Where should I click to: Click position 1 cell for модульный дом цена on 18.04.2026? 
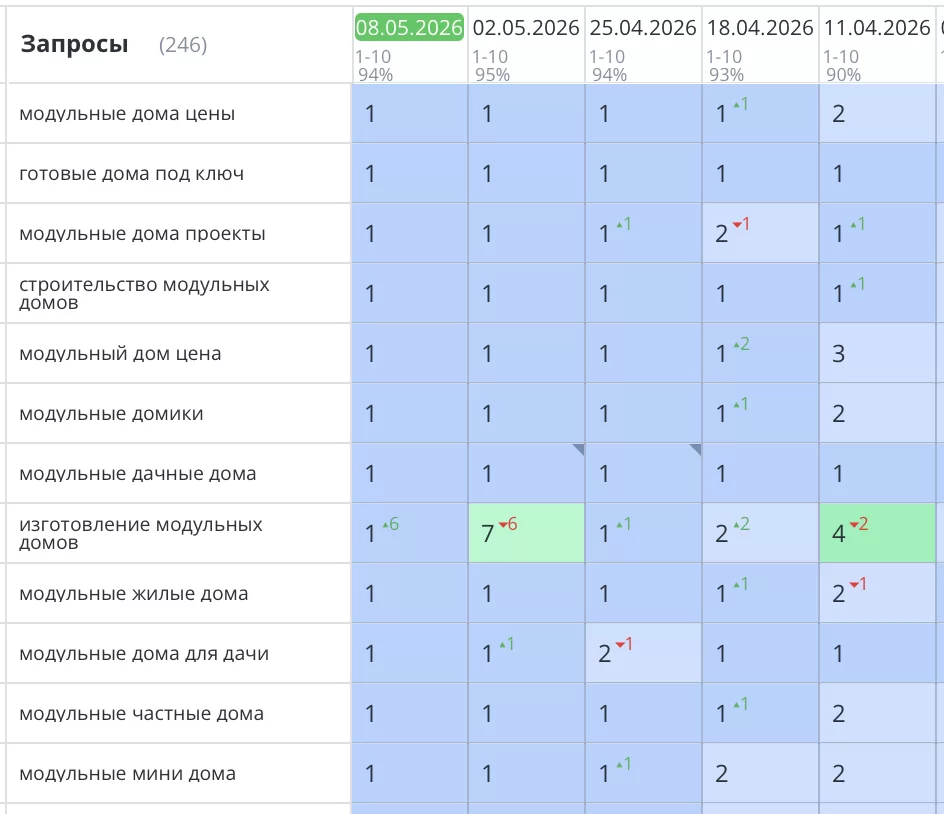(x=760, y=353)
